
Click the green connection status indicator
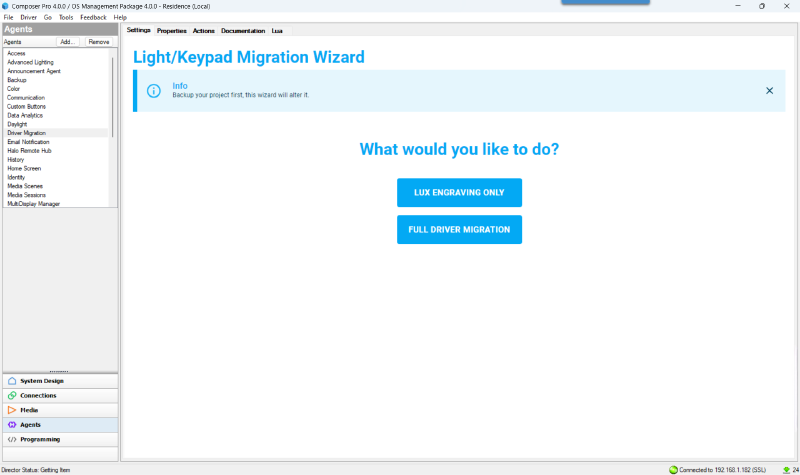[x=673, y=470]
